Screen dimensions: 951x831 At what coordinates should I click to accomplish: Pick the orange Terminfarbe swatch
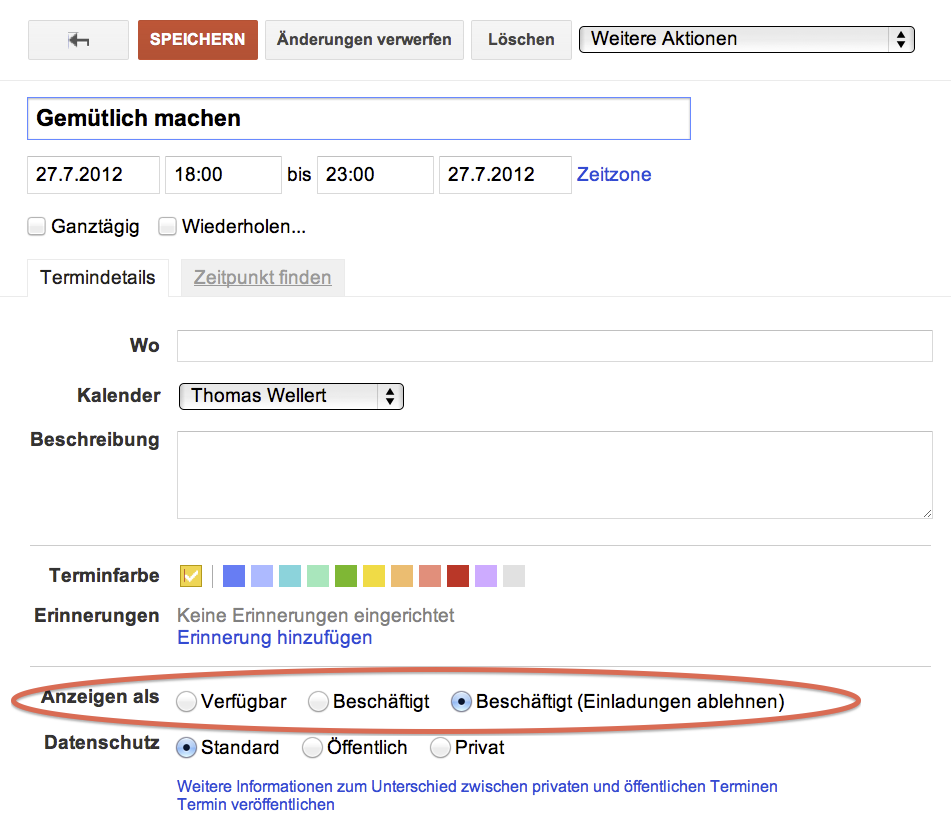click(x=402, y=576)
